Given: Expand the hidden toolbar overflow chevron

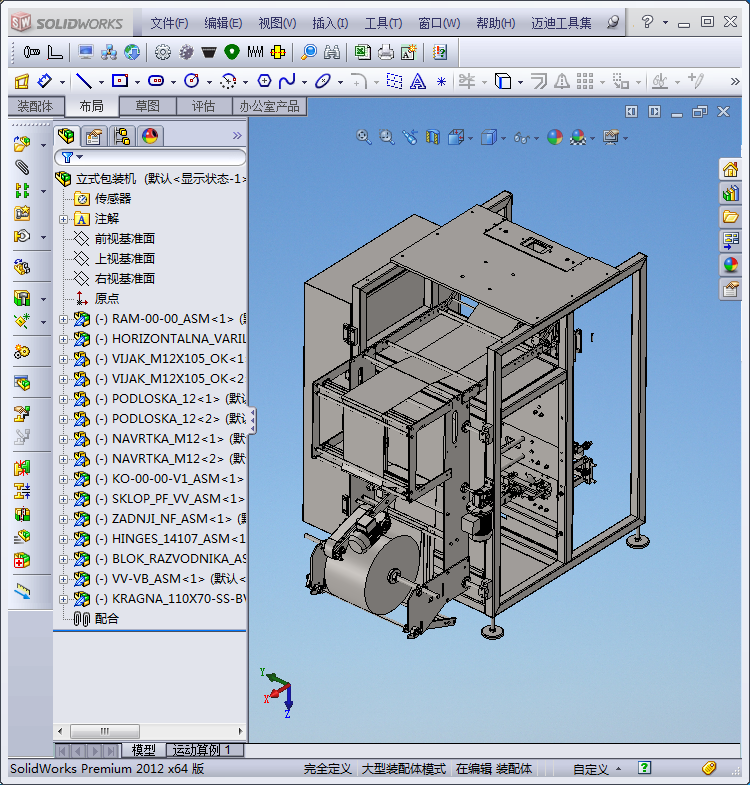Looking at the screenshot, I should pyautogui.click(x=734, y=81).
